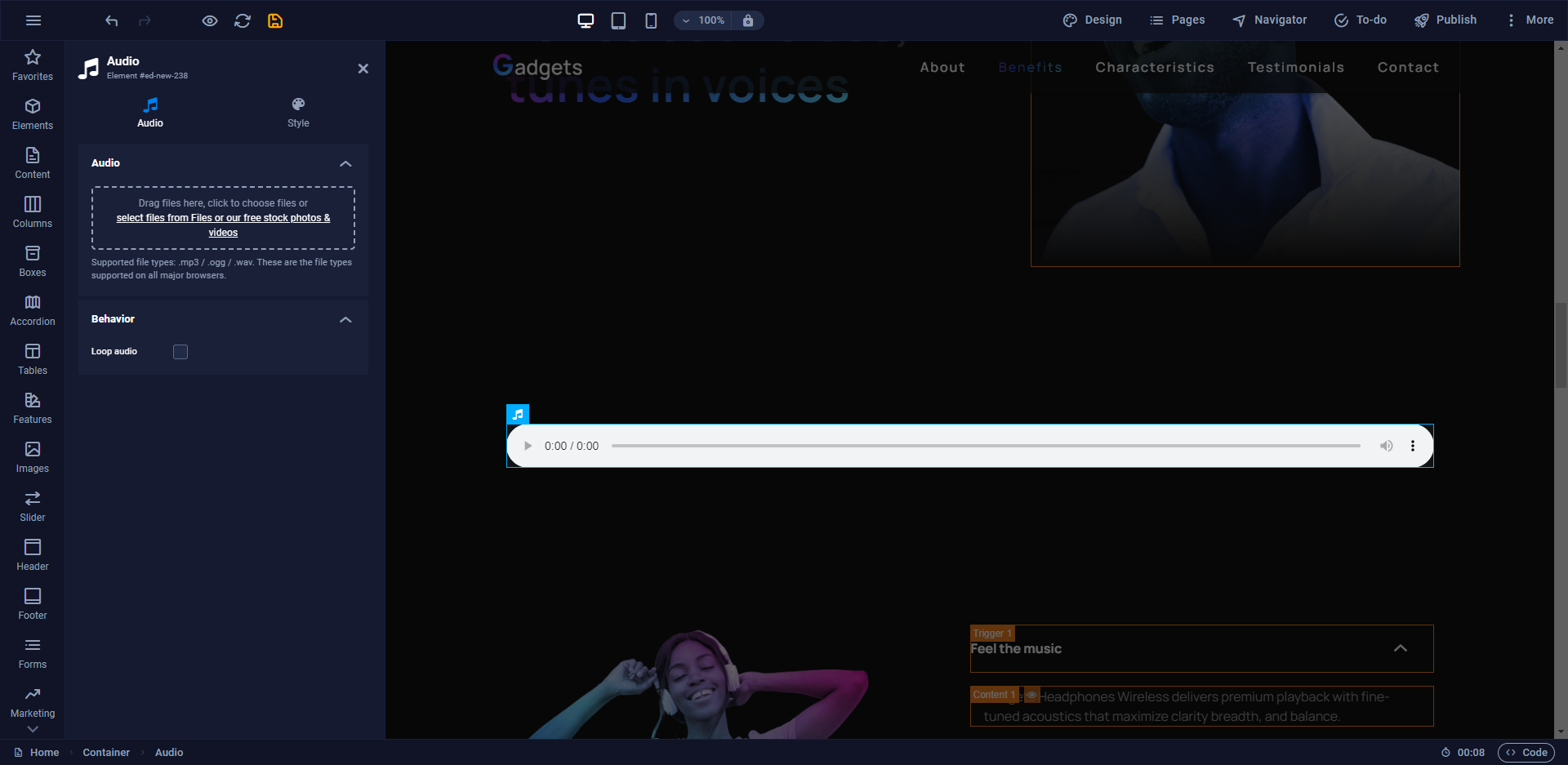Screen dimensions: 1568x765
Task: Collapse the Behavior section
Action: click(x=345, y=319)
